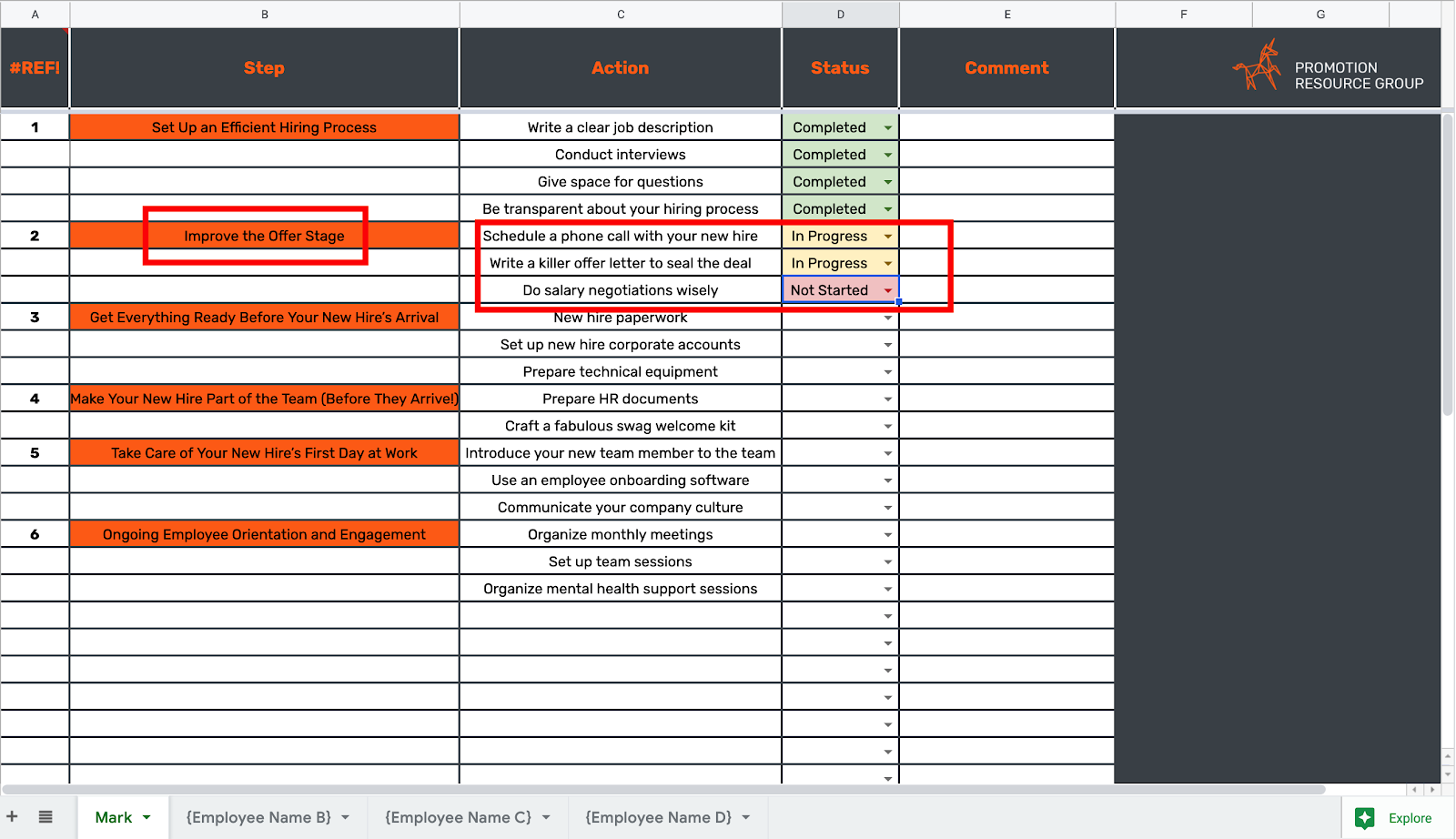The width and height of the screenshot is (1456, 839).
Task: Select the Set up team sessions cell
Action: click(621, 561)
